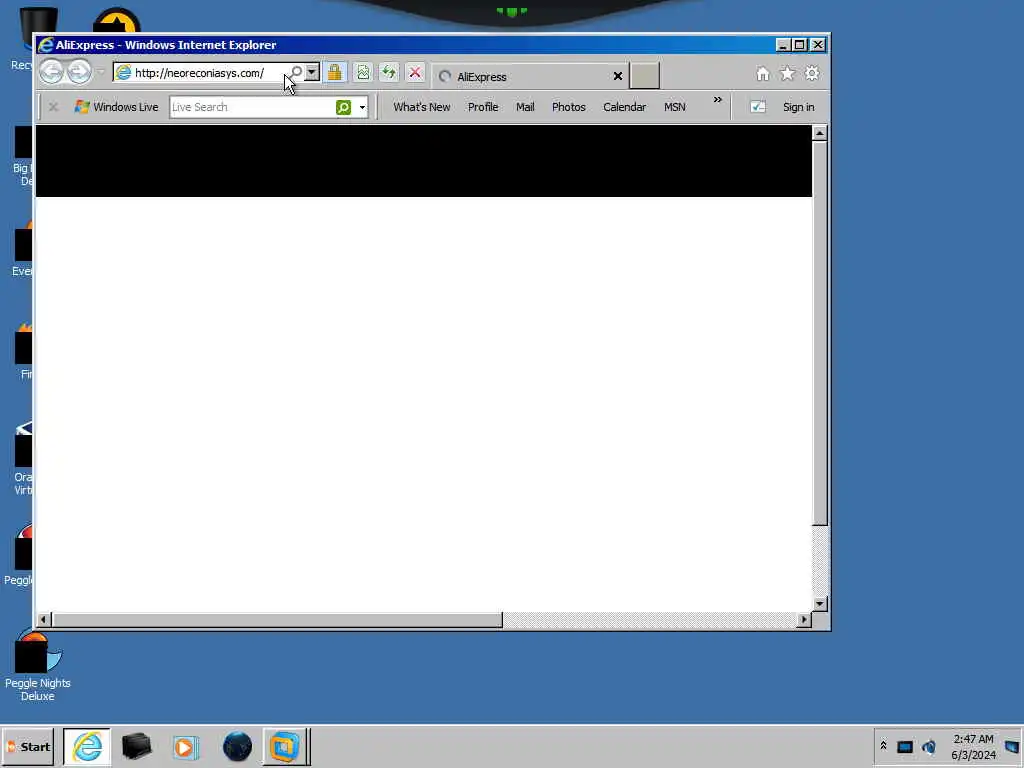Viewport: 1024px width, 768px height.
Task: Open What's New in Windows Live toolbar
Action: (421, 107)
